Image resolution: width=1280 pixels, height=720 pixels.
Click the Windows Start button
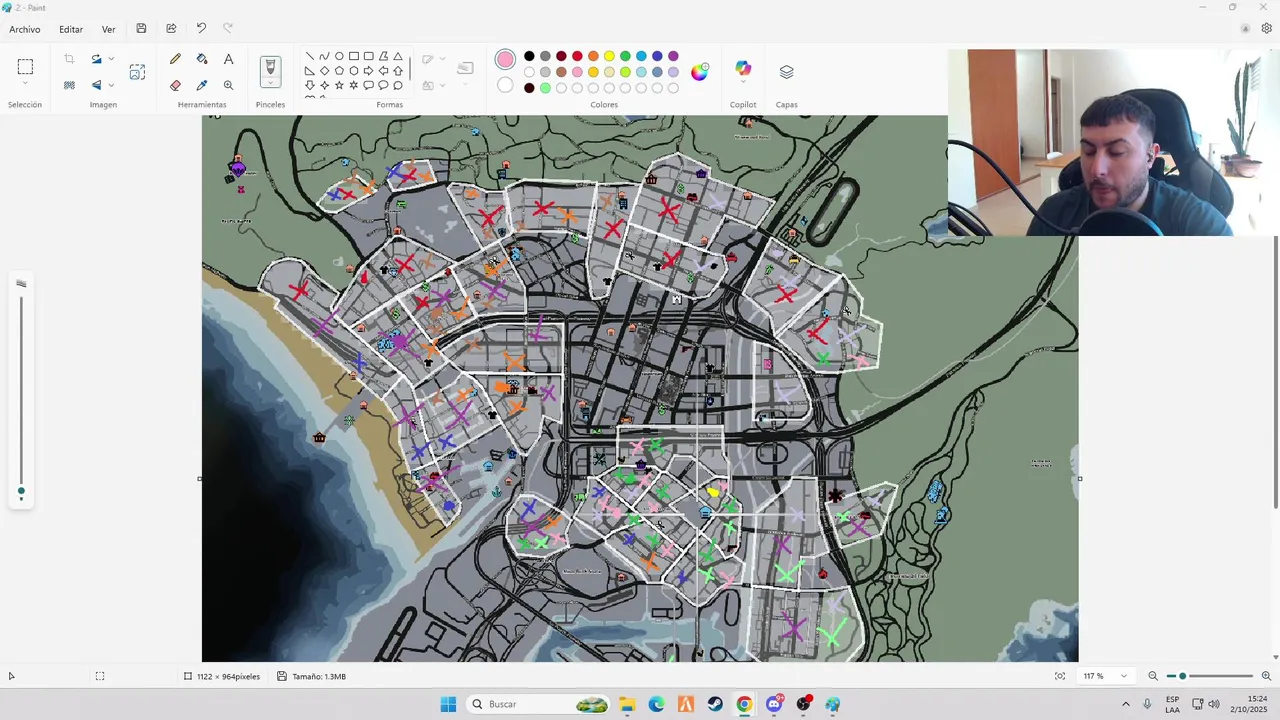click(x=448, y=704)
